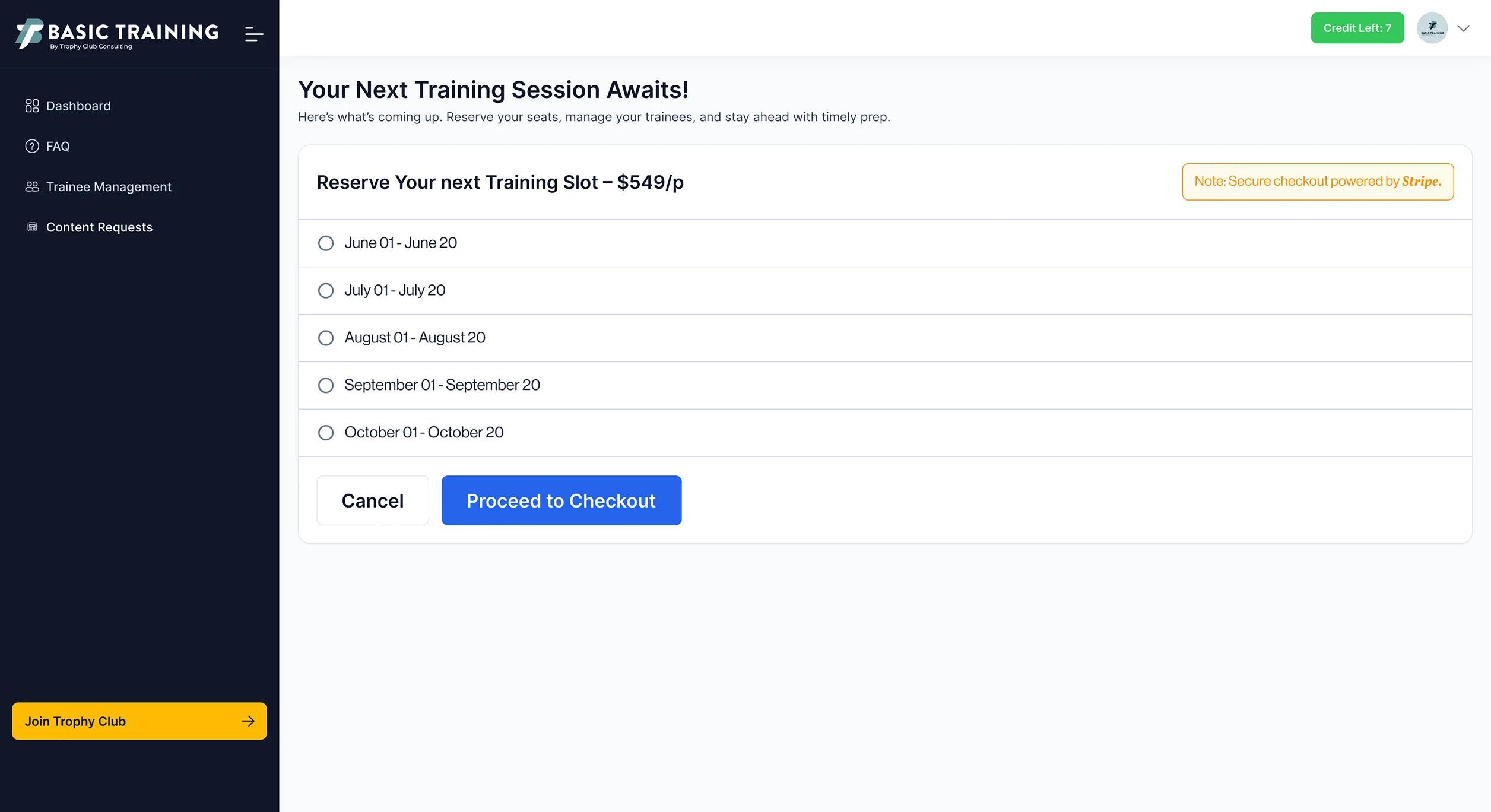Click the Trainee Management people icon

pyautogui.click(x=32, y=186)
